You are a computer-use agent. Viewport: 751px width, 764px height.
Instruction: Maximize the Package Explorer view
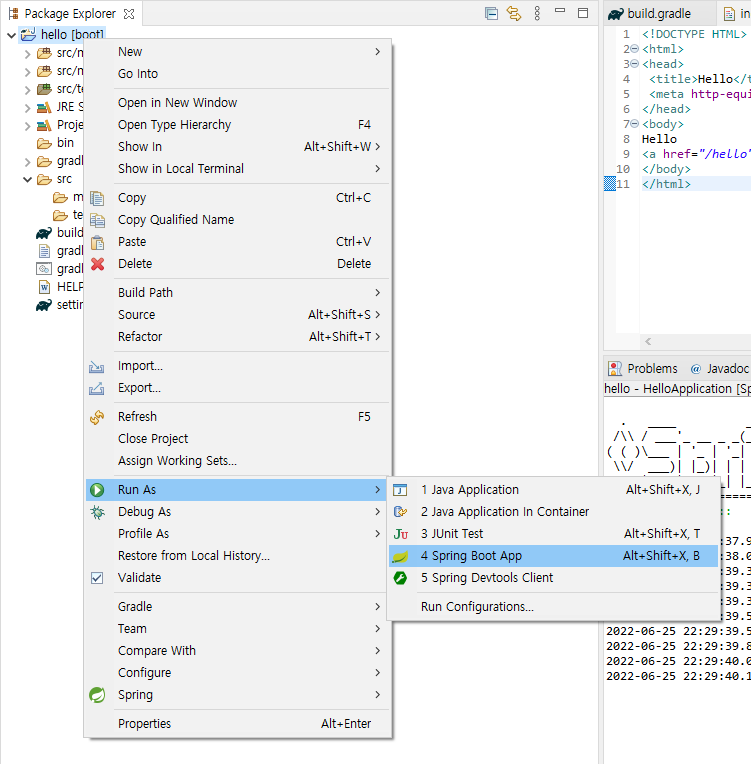[583, 13]
